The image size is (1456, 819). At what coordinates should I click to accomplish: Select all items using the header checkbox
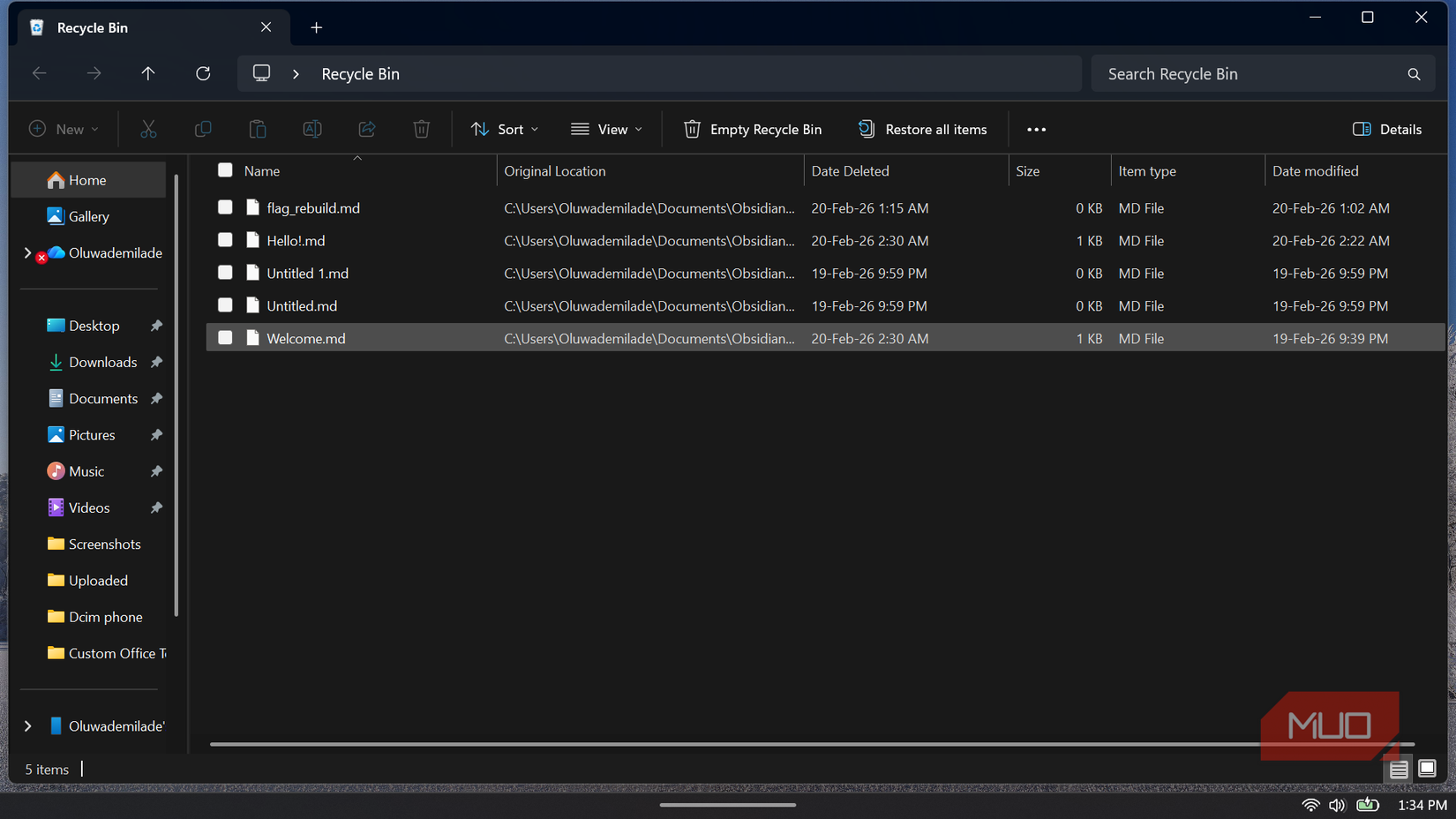coord(225,170)
